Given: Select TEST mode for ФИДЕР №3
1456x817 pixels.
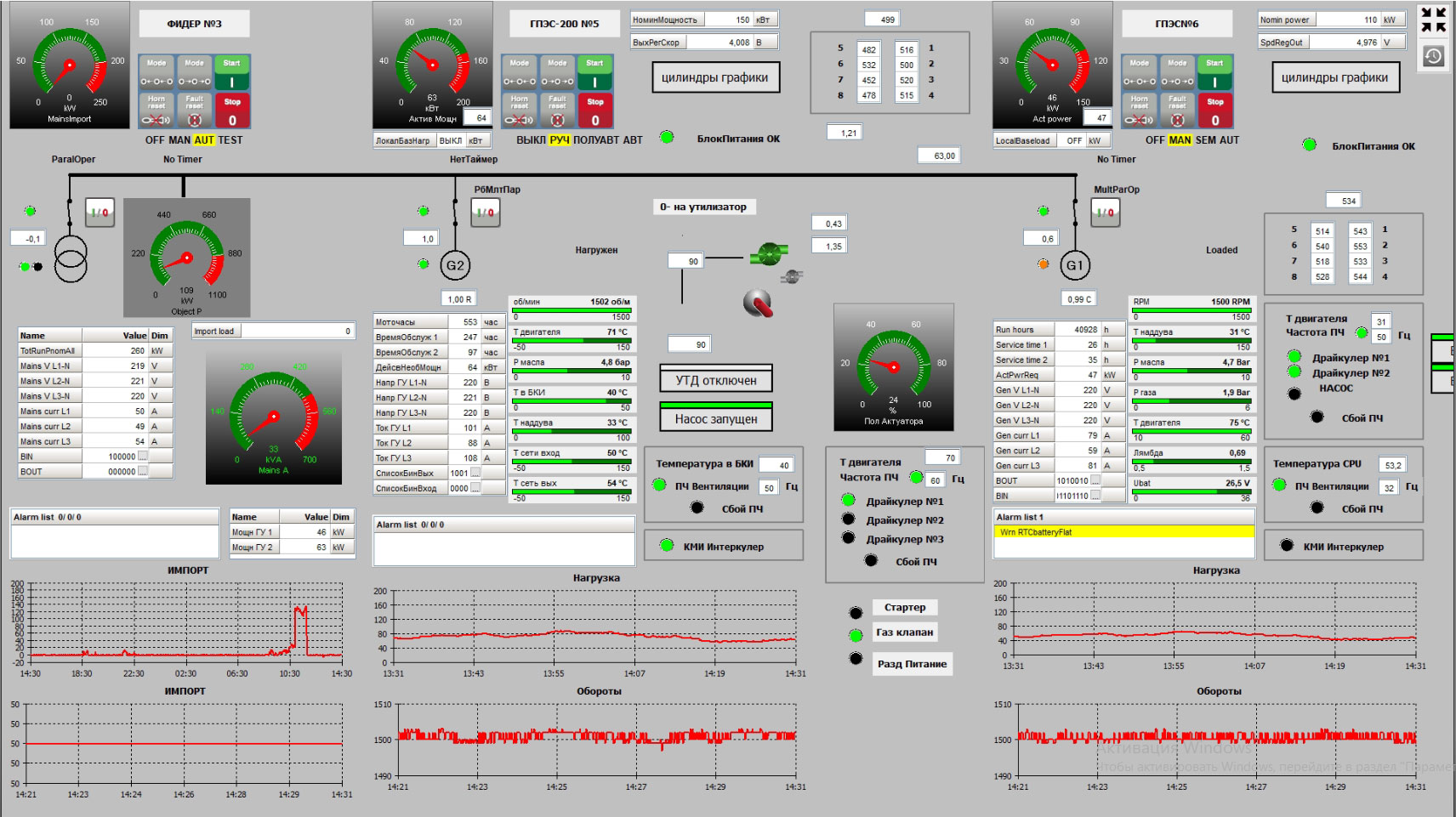Looking at the screenshot, I should pyautogui.click(x=230, y=140).
